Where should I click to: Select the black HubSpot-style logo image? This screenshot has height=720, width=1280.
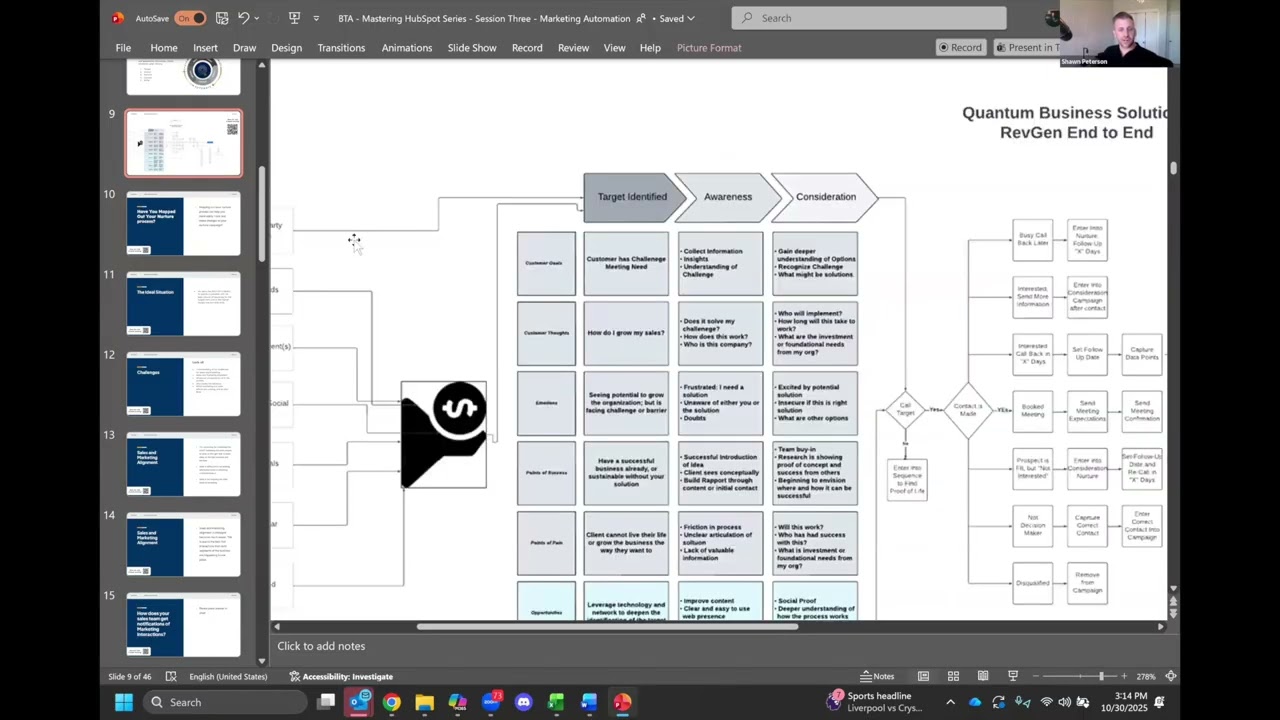pos(444,435)
